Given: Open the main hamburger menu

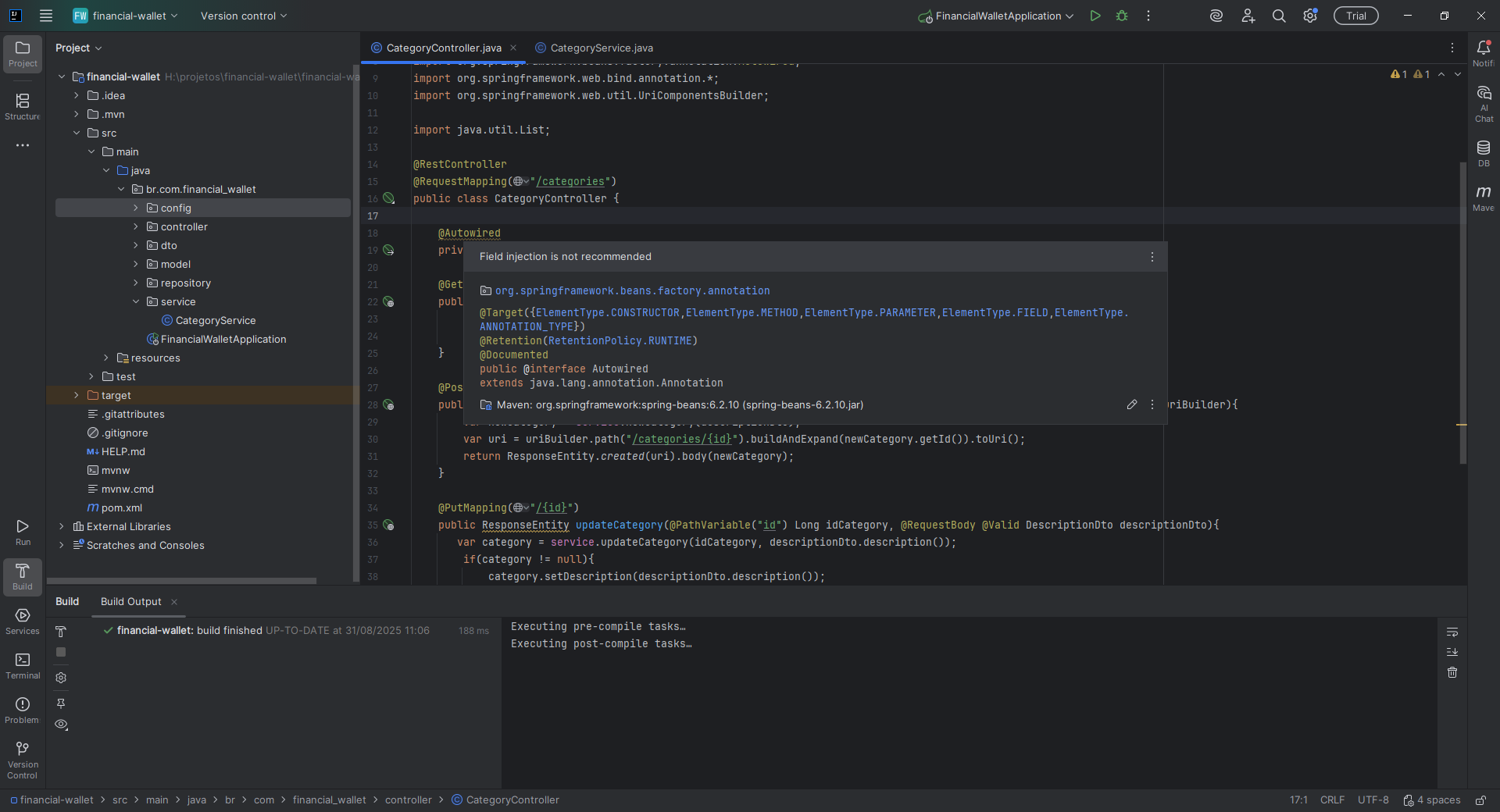Looking at the screenshot, I should (46, 16).
